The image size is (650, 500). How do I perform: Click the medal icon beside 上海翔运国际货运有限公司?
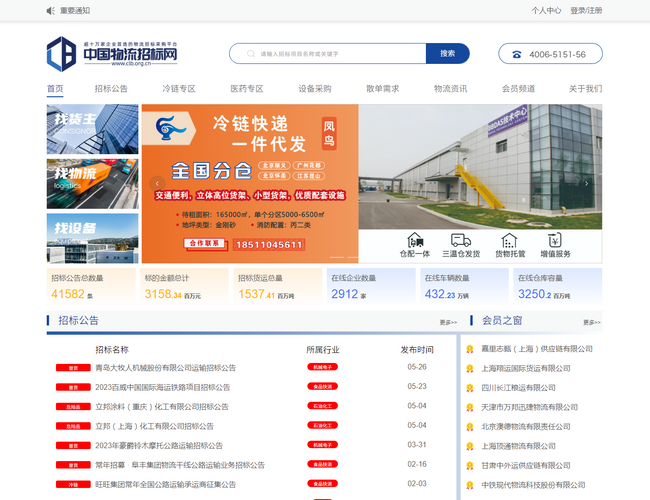click(x=469, y=367)
